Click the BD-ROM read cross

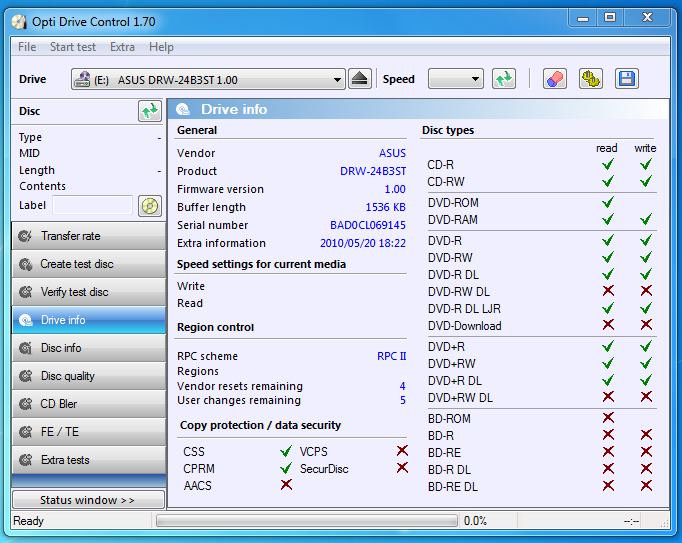(x=608, y=418)
